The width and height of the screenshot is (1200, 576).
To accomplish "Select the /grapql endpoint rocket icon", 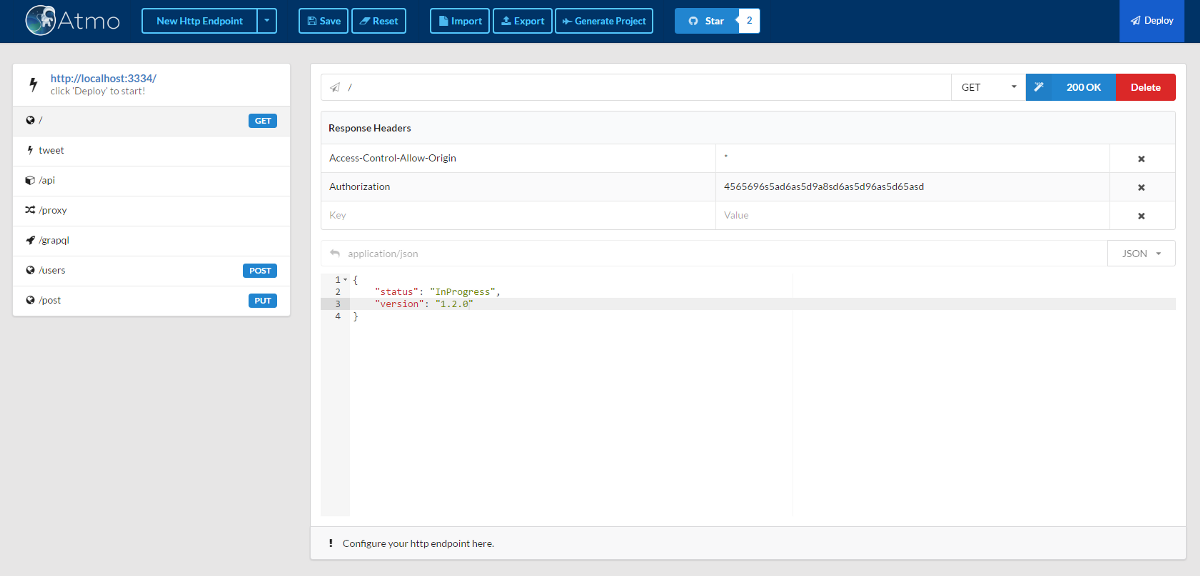I will 30,241.
